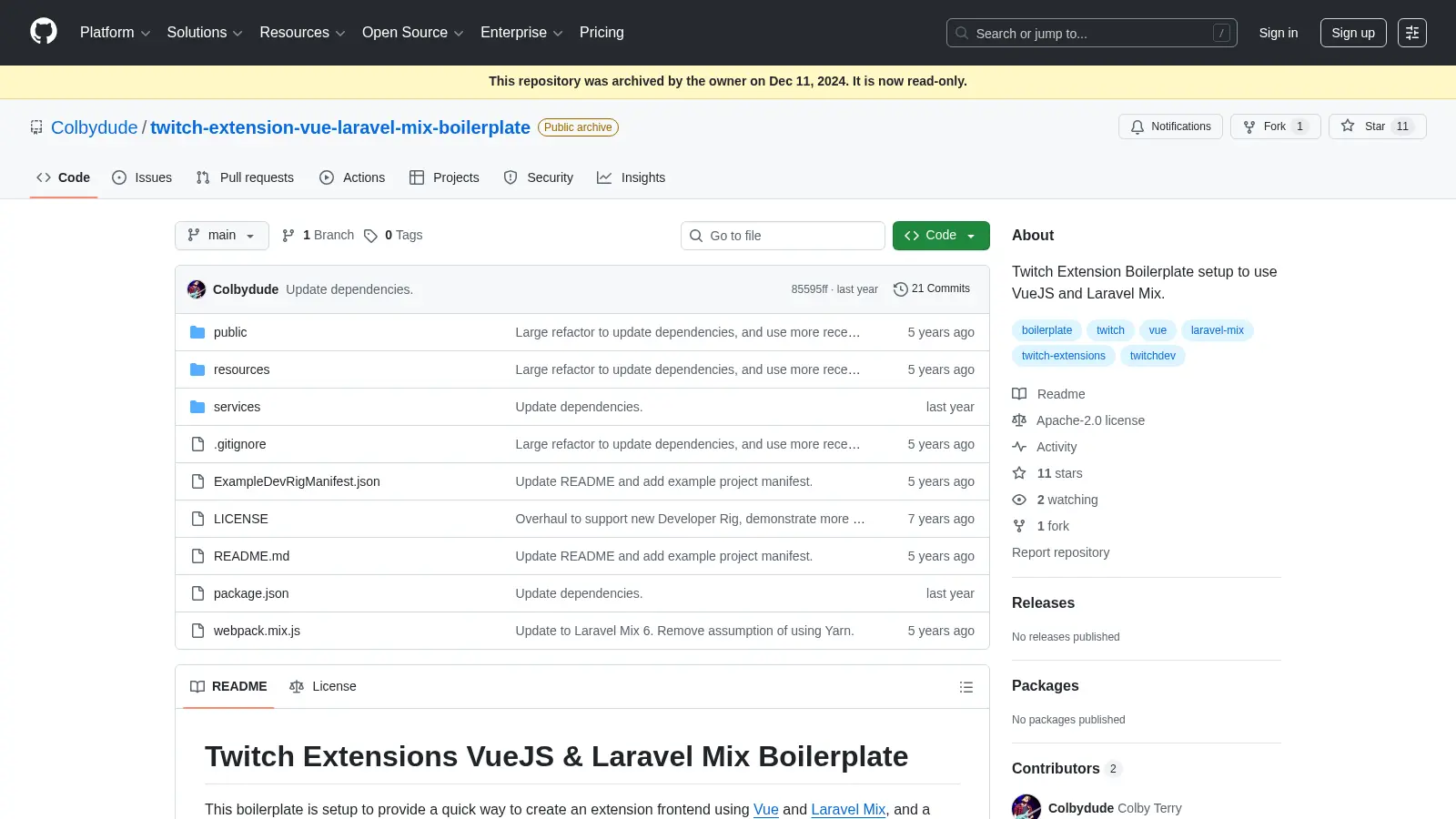1456x819 pixels.
Task: Expand the Resources menu
Action: (x=302, y=33)
